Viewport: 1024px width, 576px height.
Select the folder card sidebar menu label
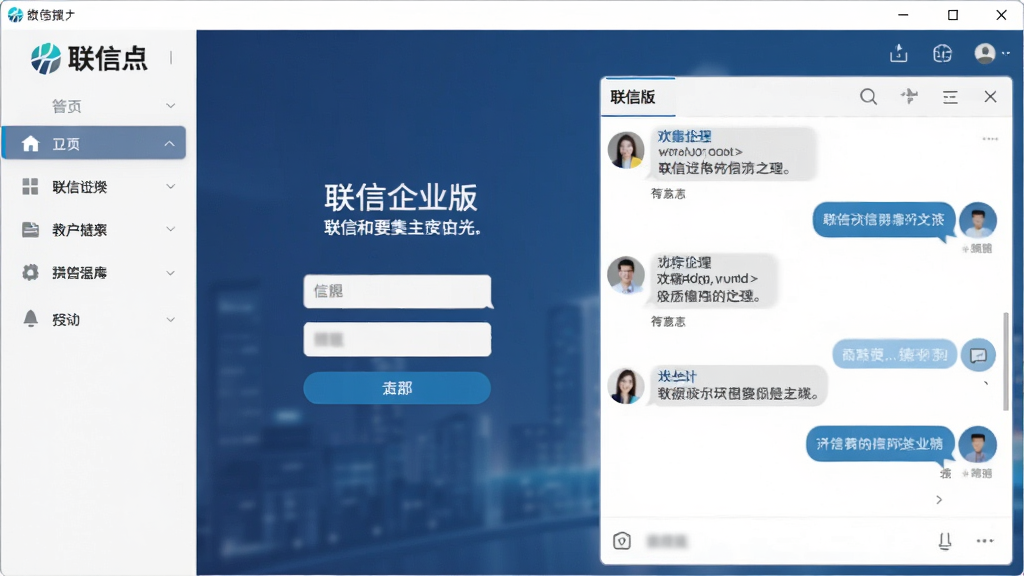coord(80,230)
